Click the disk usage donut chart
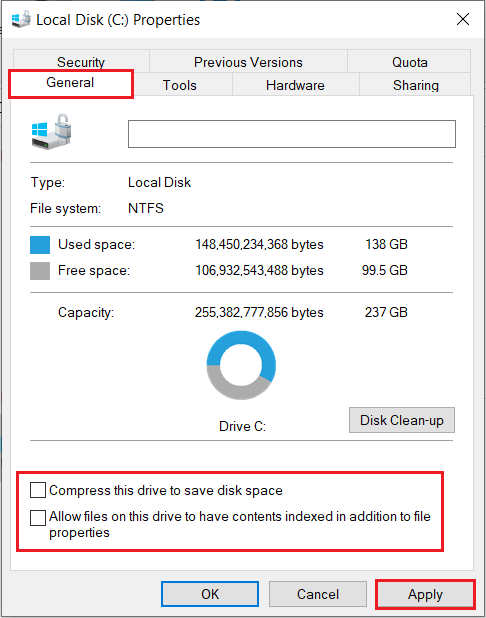This screenshot has height=618, width=486. click(241, 365)
